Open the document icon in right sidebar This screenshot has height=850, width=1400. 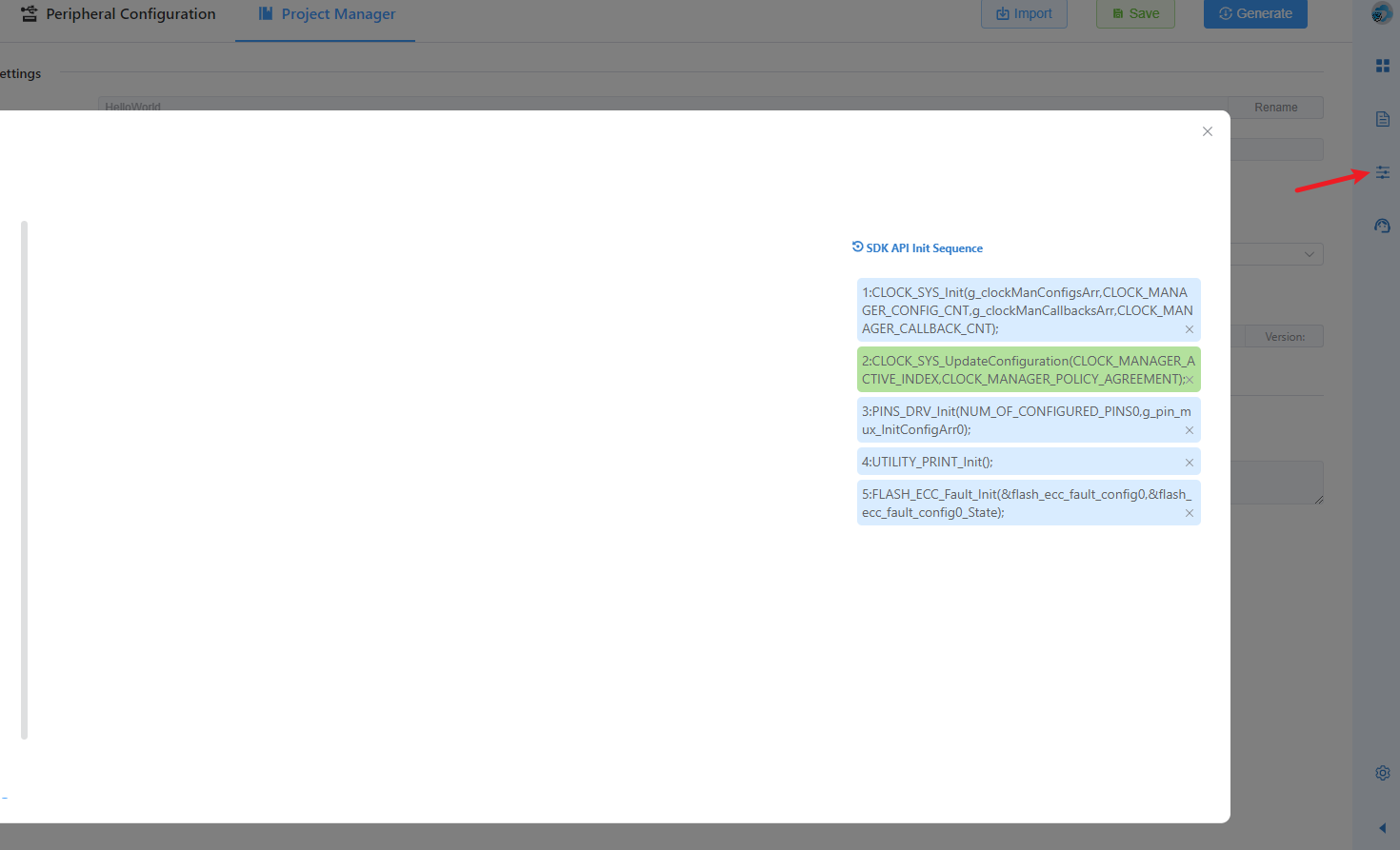click(1382, 119)
